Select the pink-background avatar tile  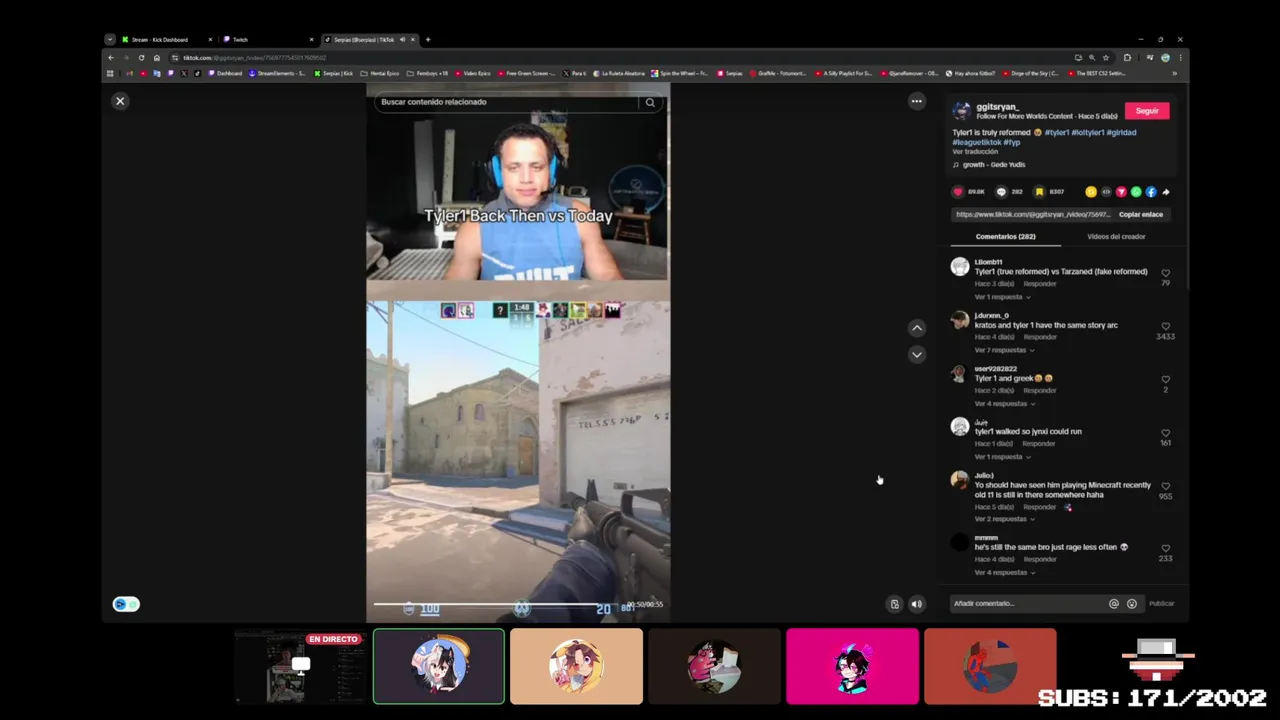[x=852, y=666]
